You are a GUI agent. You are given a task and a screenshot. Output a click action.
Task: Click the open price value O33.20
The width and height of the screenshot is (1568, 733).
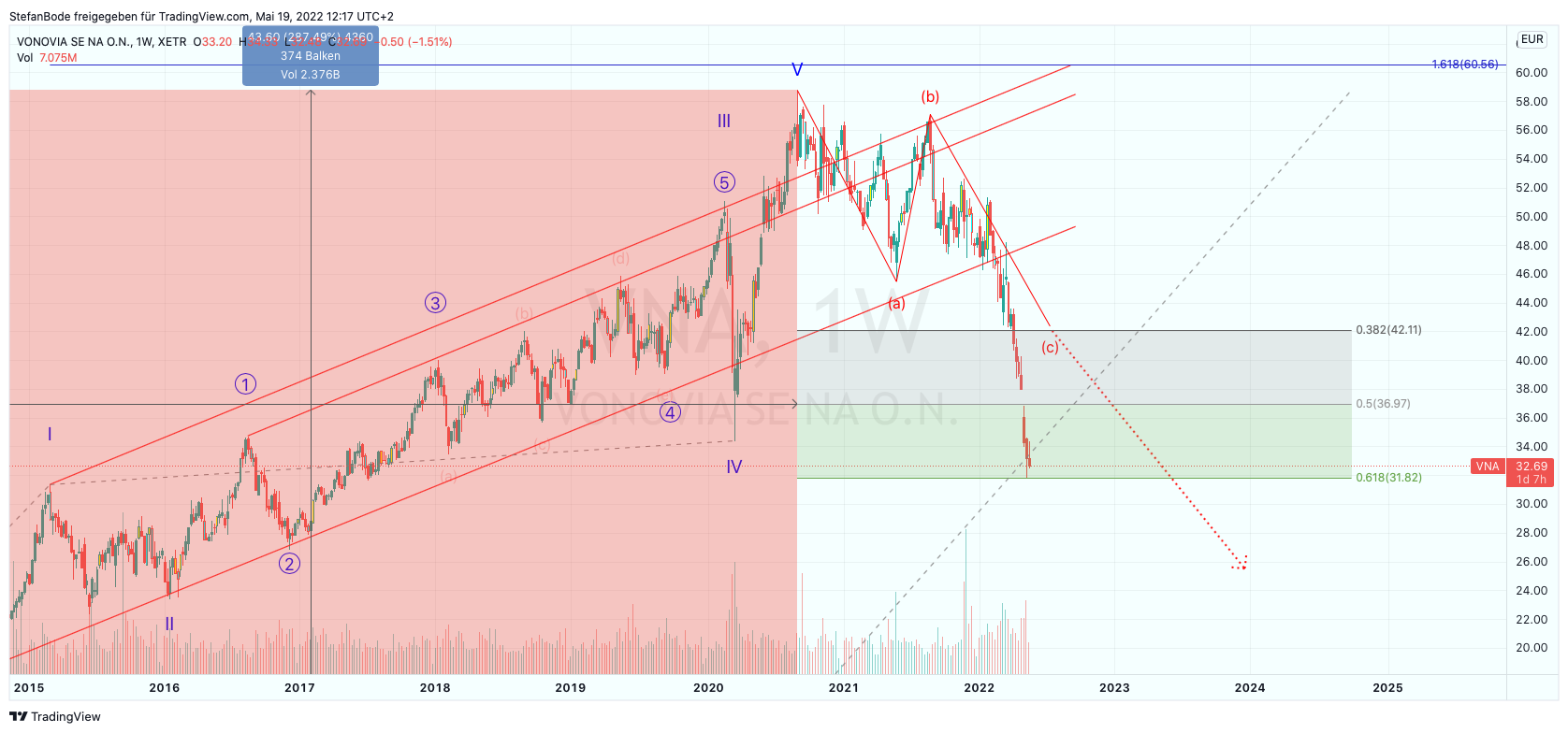coord(212,42)
